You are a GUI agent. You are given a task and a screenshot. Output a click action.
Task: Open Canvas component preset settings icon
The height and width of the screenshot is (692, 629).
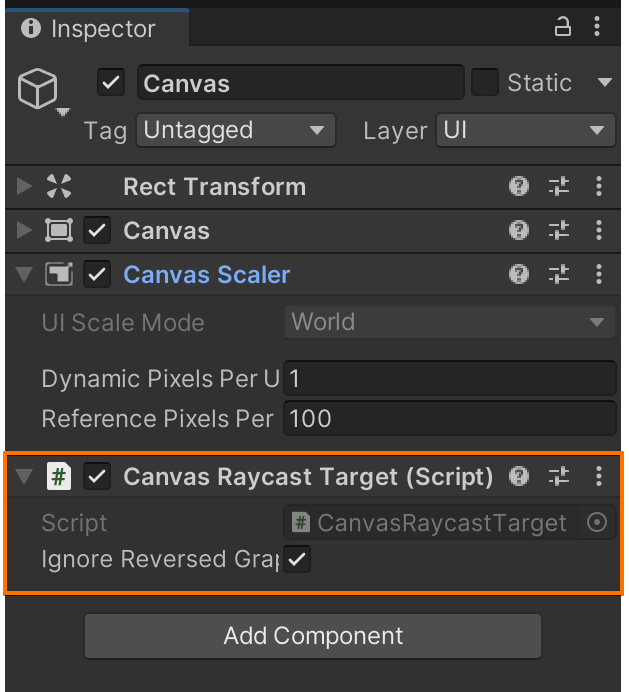(559, 231)
